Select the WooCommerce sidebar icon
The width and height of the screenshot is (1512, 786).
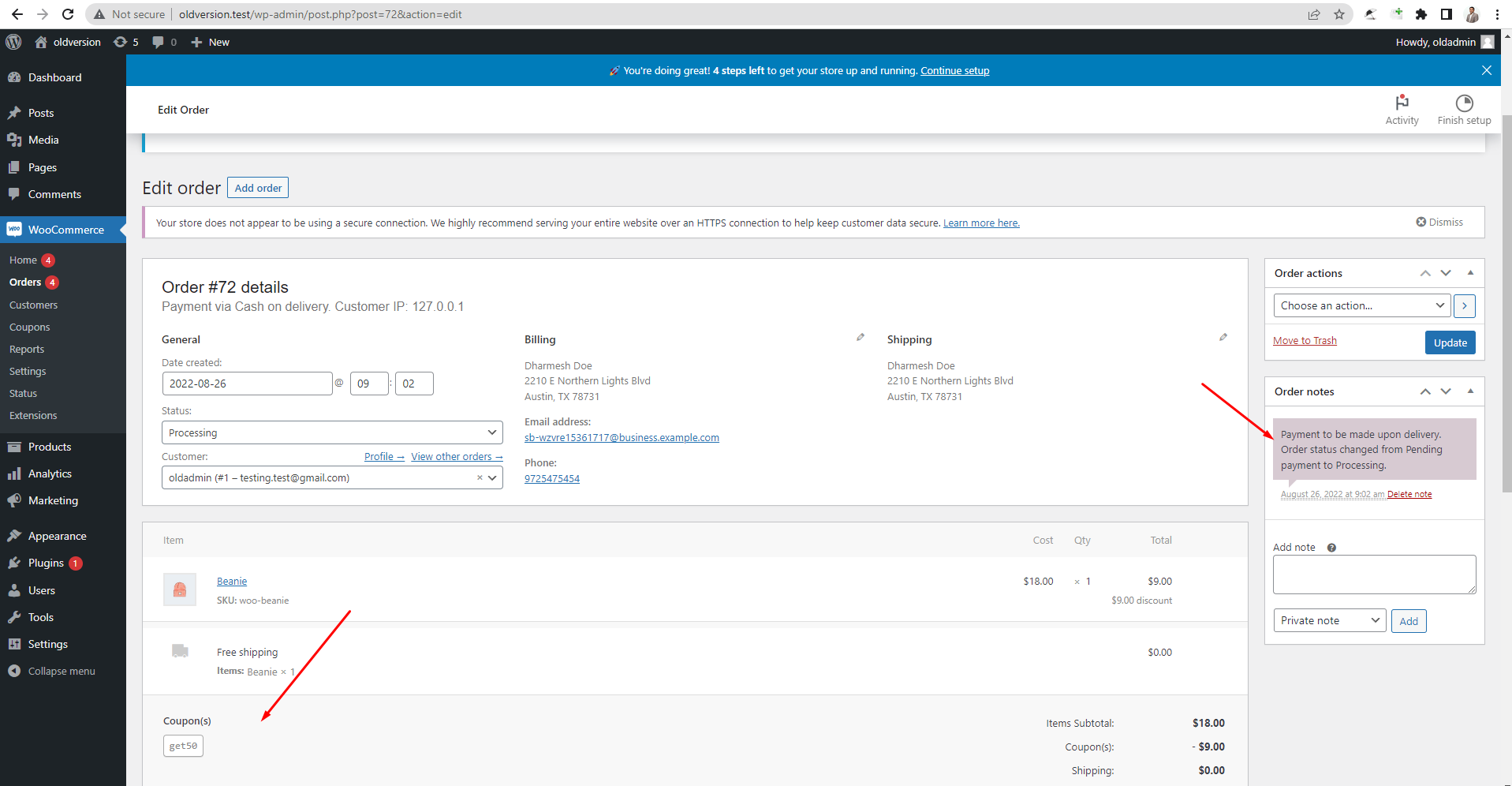(14, 229)
